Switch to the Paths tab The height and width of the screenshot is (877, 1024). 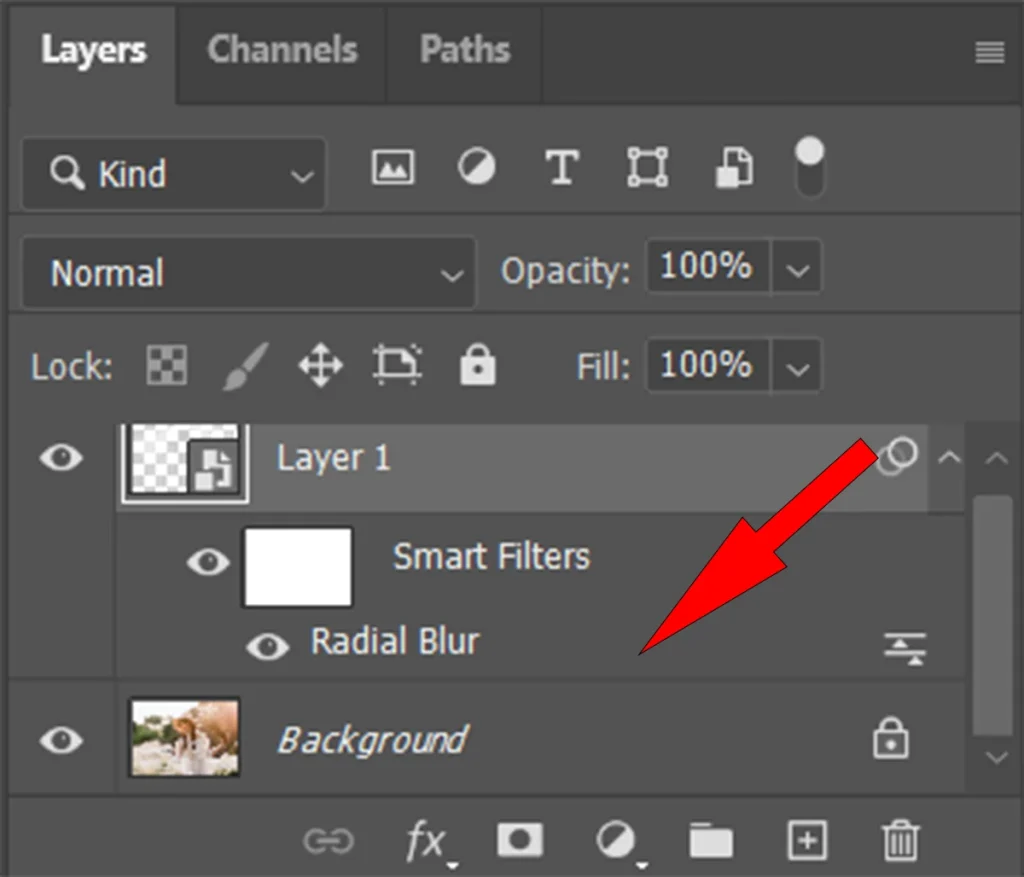coord(464,50)
